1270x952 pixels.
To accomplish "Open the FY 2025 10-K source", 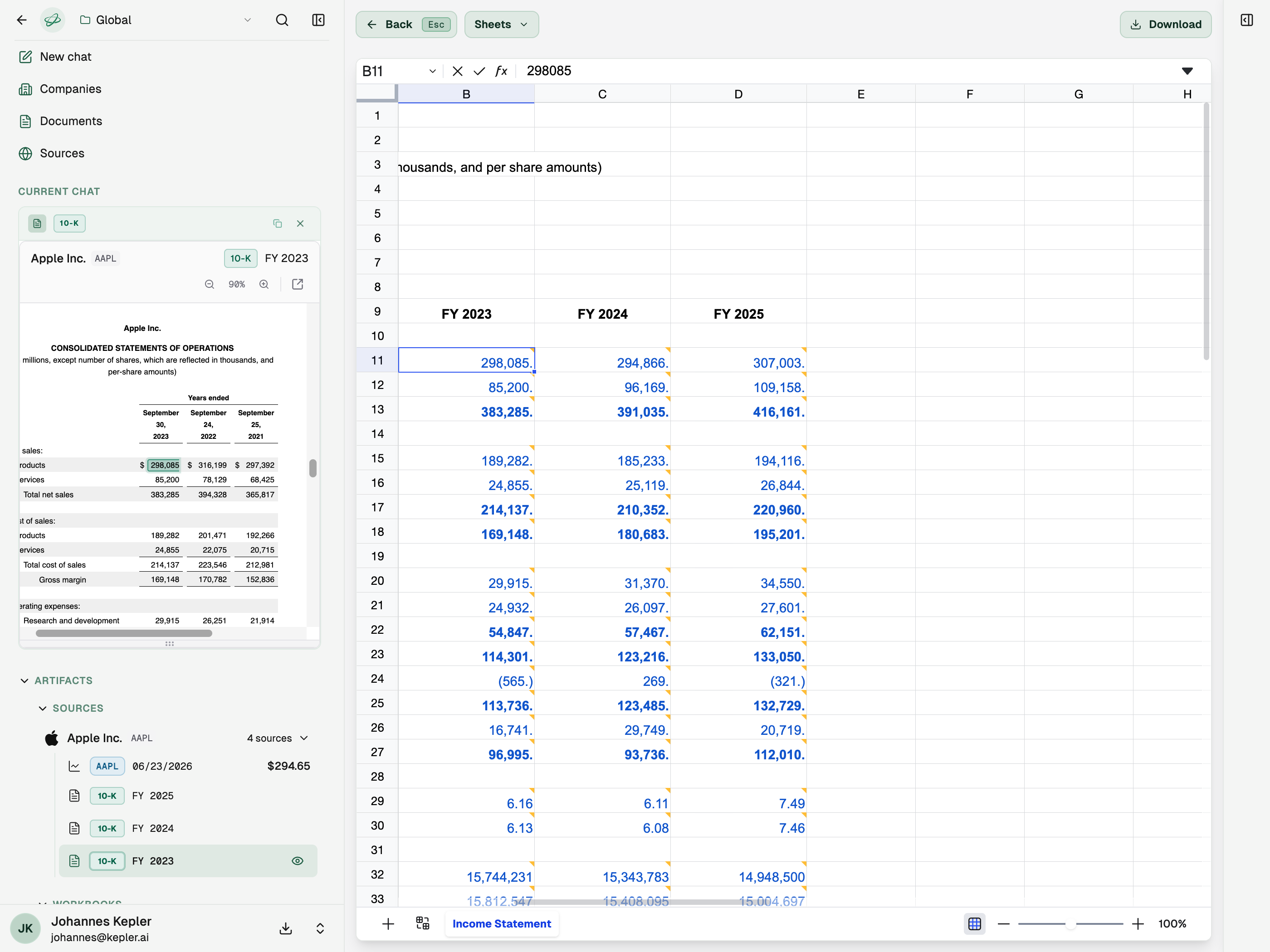I will (188, 796).
